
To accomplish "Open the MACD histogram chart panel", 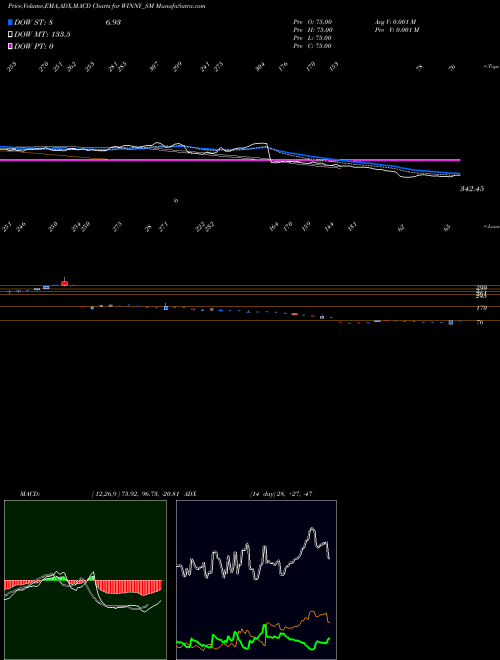I will (85, 580).
